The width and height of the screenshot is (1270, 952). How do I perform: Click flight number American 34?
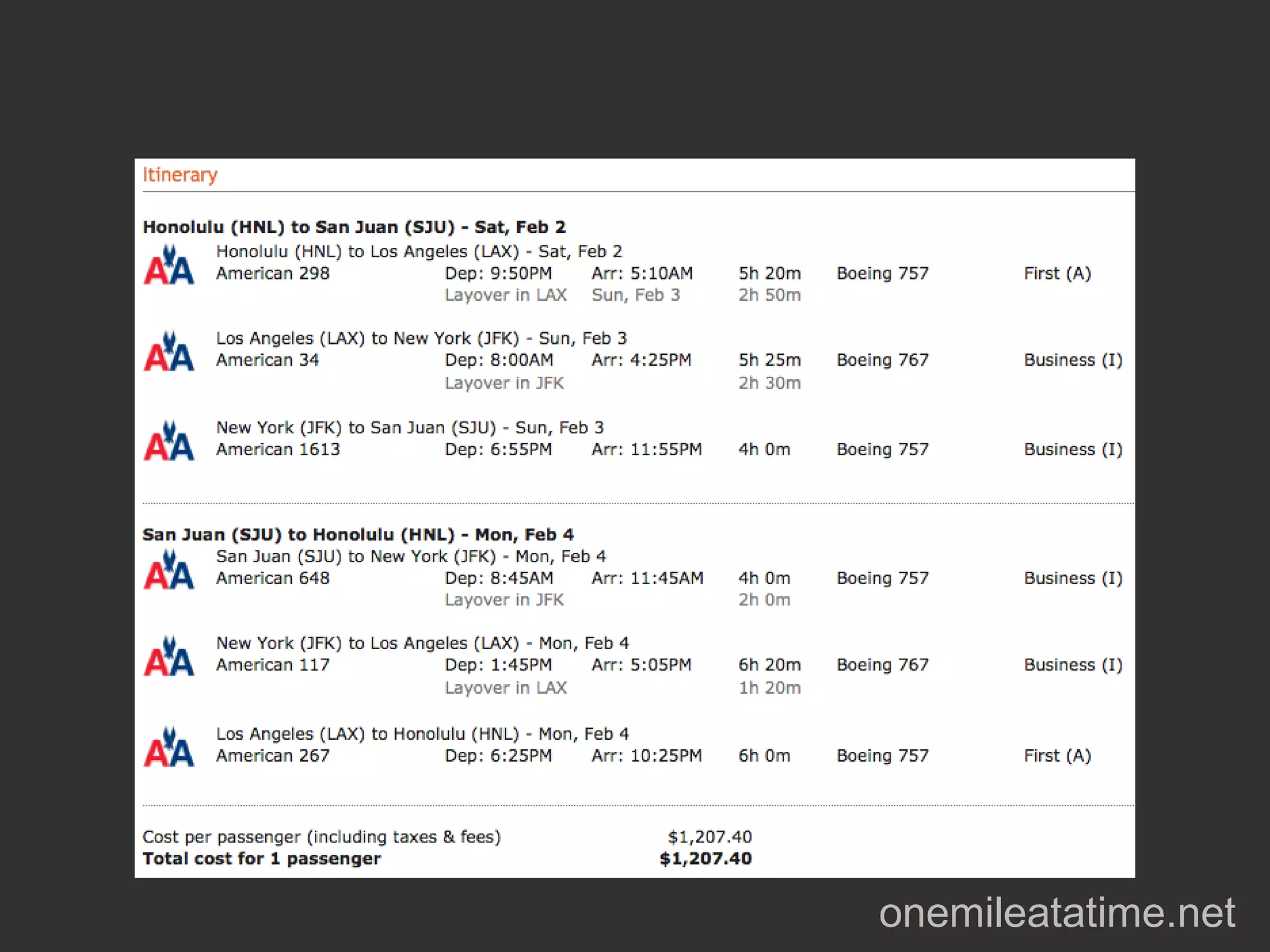coord(267,360)
